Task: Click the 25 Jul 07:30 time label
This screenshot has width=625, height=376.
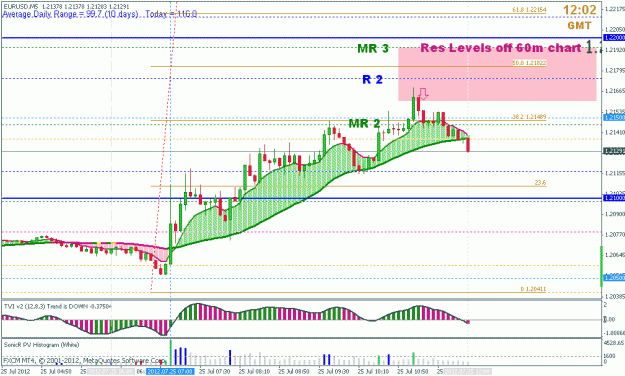Action: click(x=214, y=372)
